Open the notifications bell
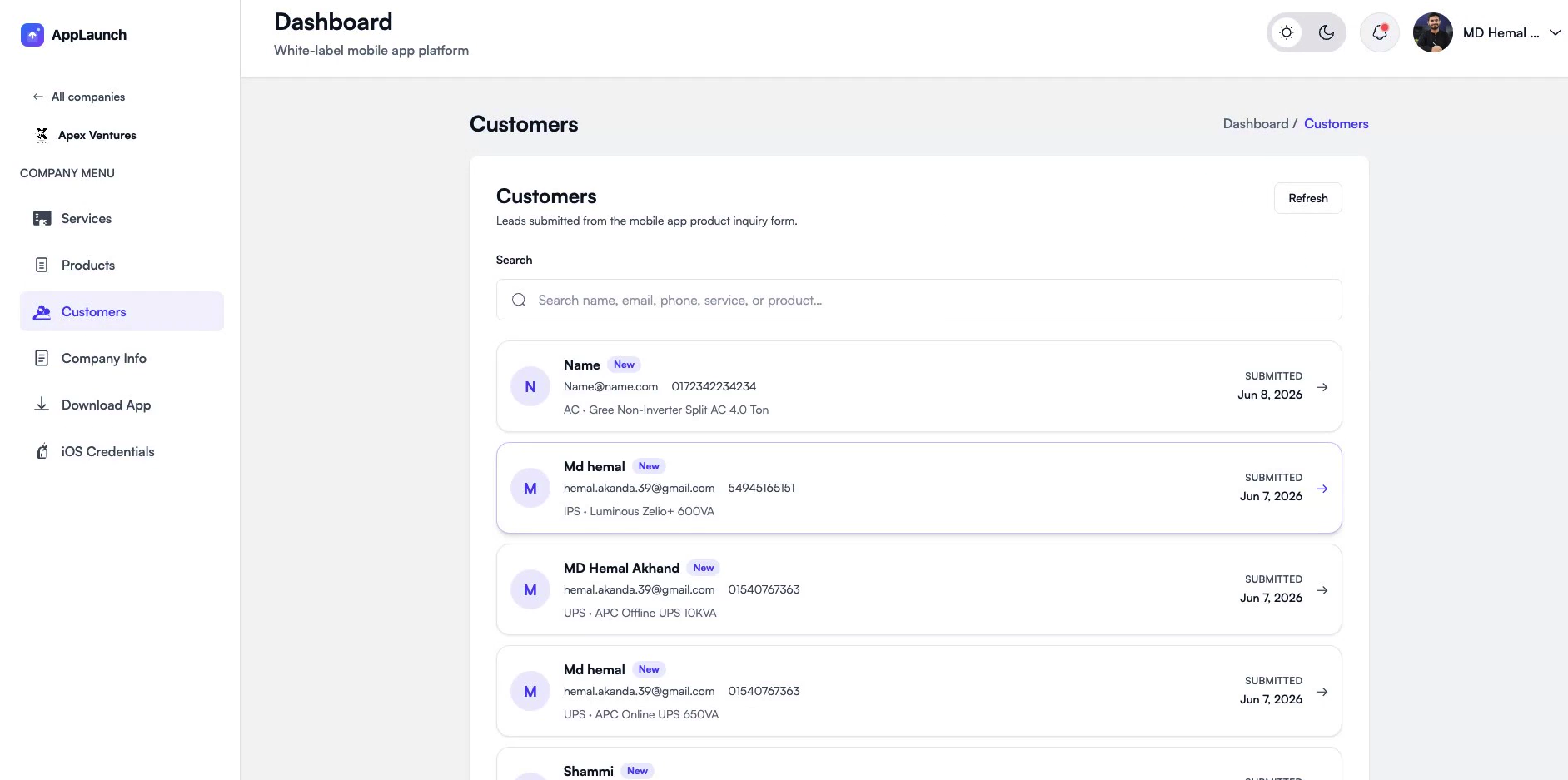 1380,32
